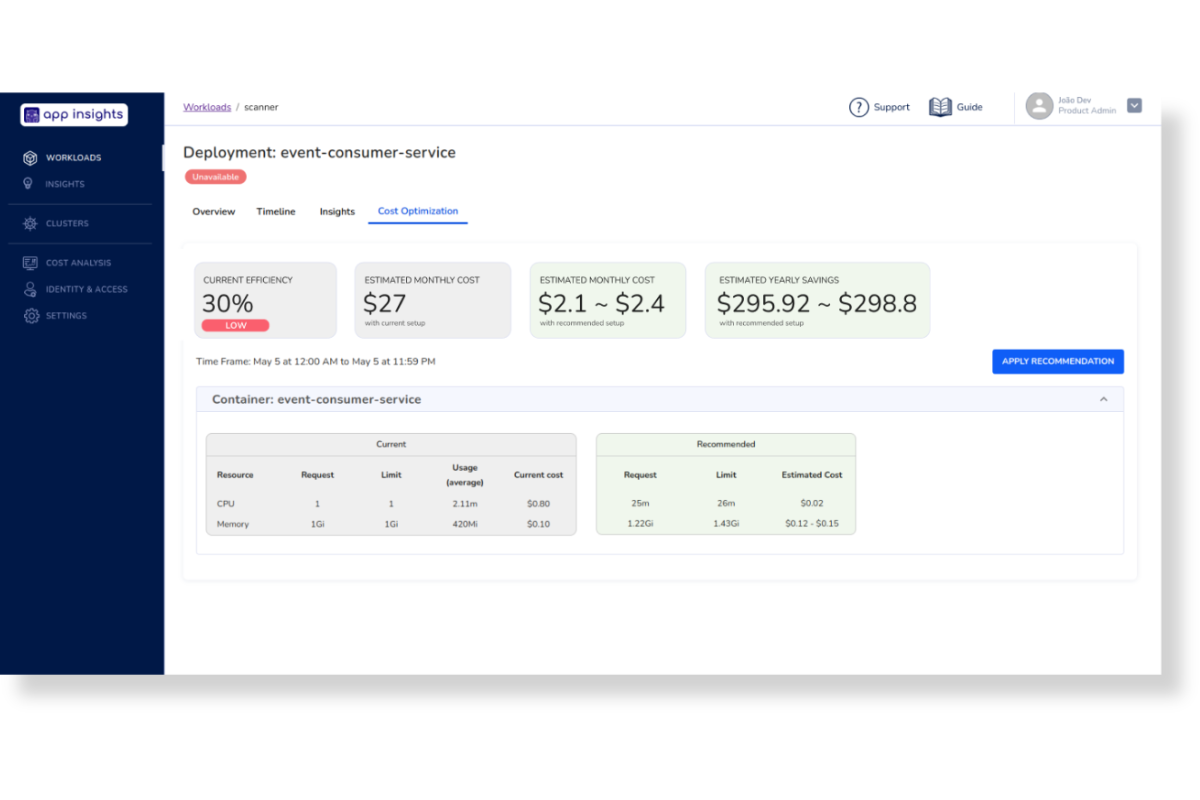The width and height of the screenshot is (1200, 800).
Task: Click the Product Admin role text
Action: pos(1087,111)
